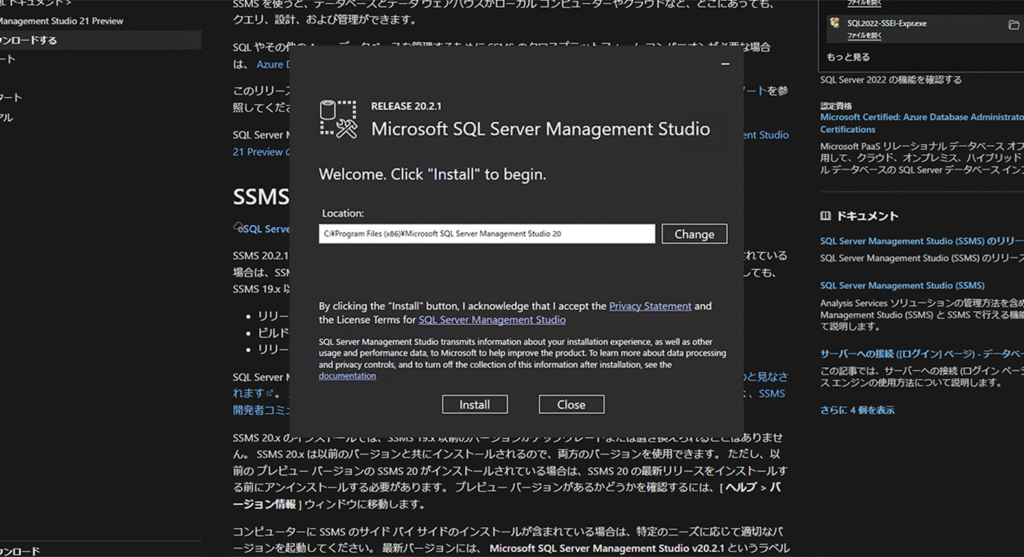Select Management Studio 21 Preview in sidebar
The width and height of the screenshot is (1024, 557).
click(x=61, y=21)
